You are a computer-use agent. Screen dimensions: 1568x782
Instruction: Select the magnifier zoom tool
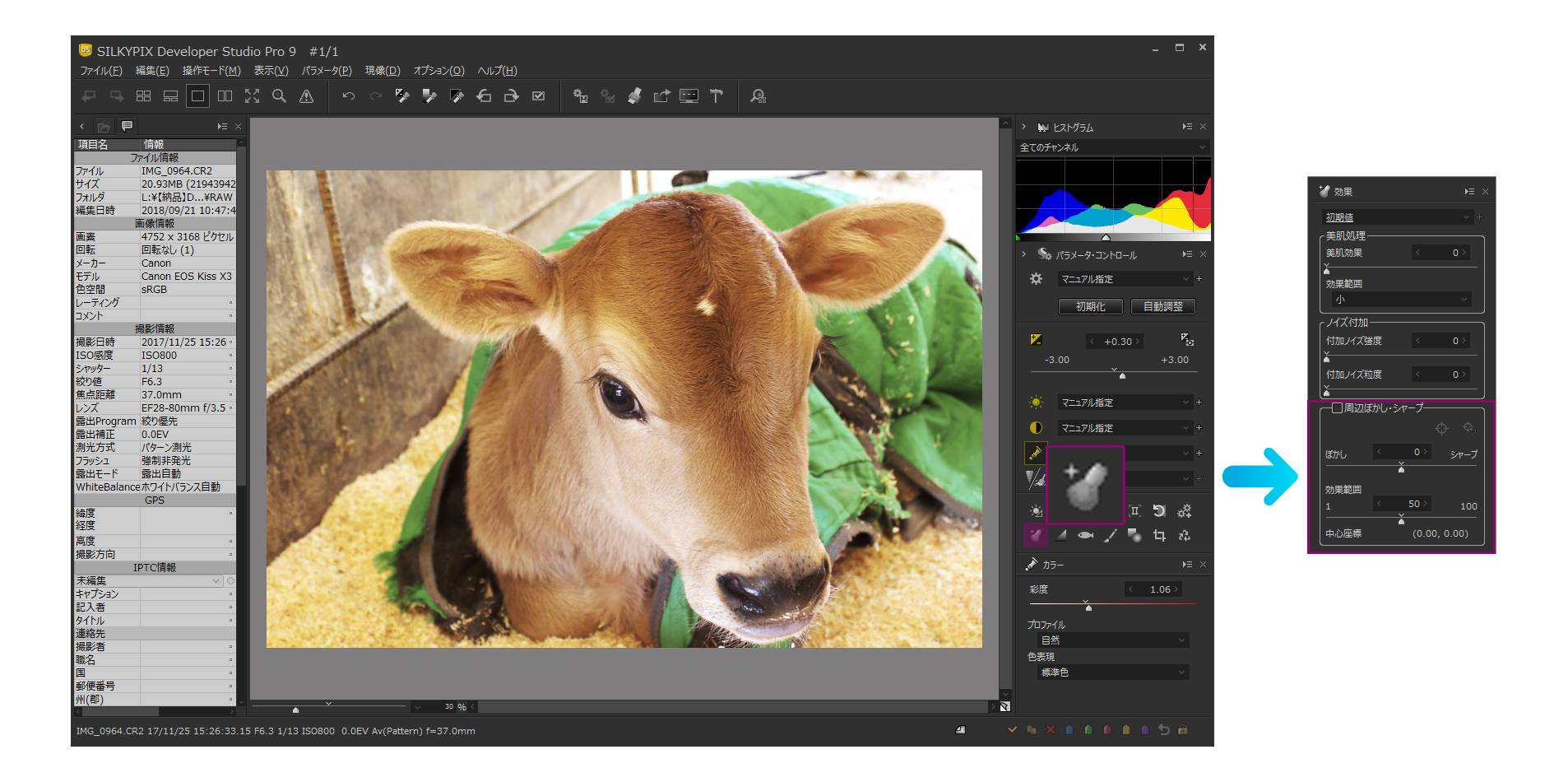point(279,96)
